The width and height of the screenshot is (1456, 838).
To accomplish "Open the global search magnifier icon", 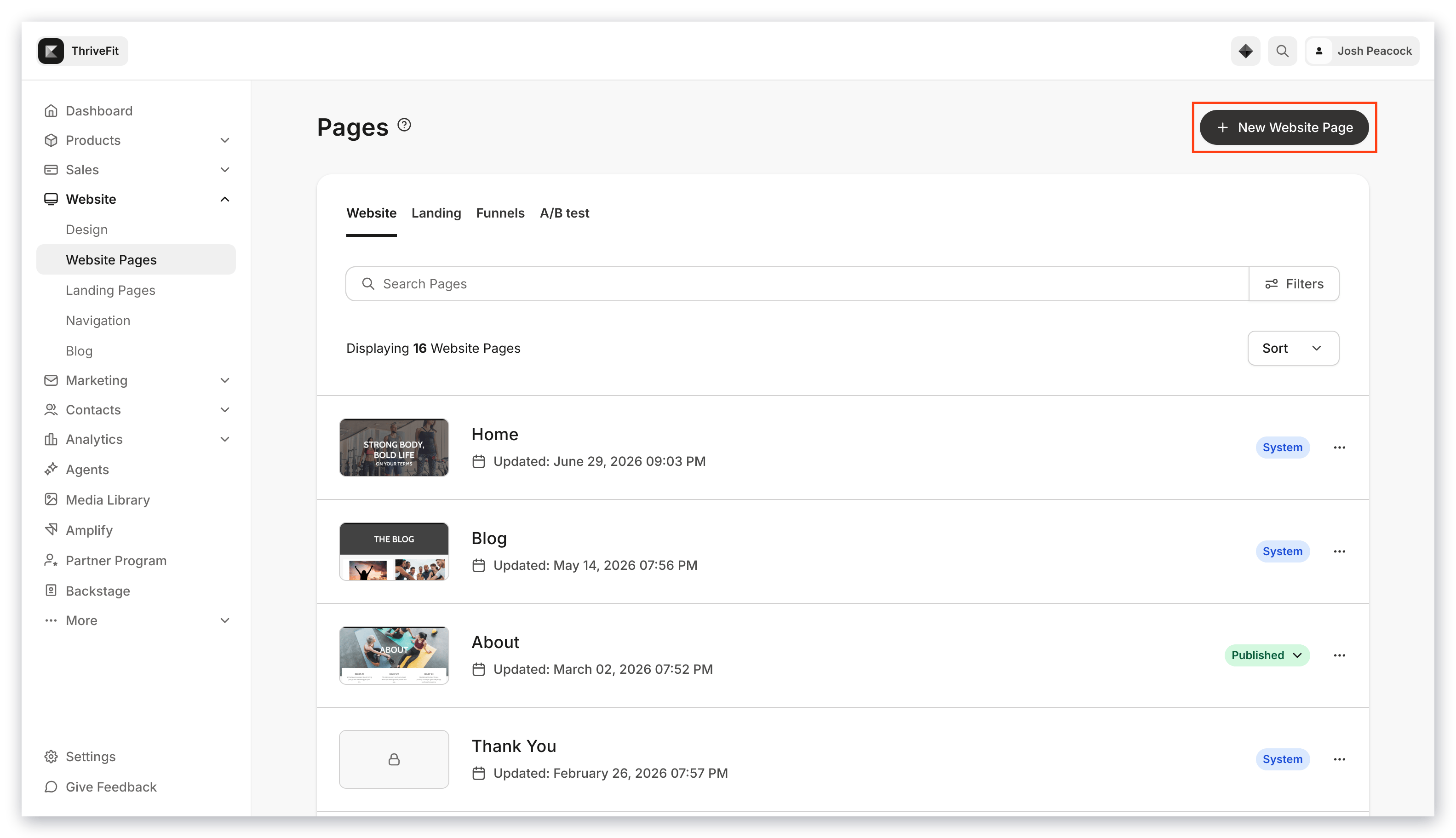I will [x=1282, y=51].
